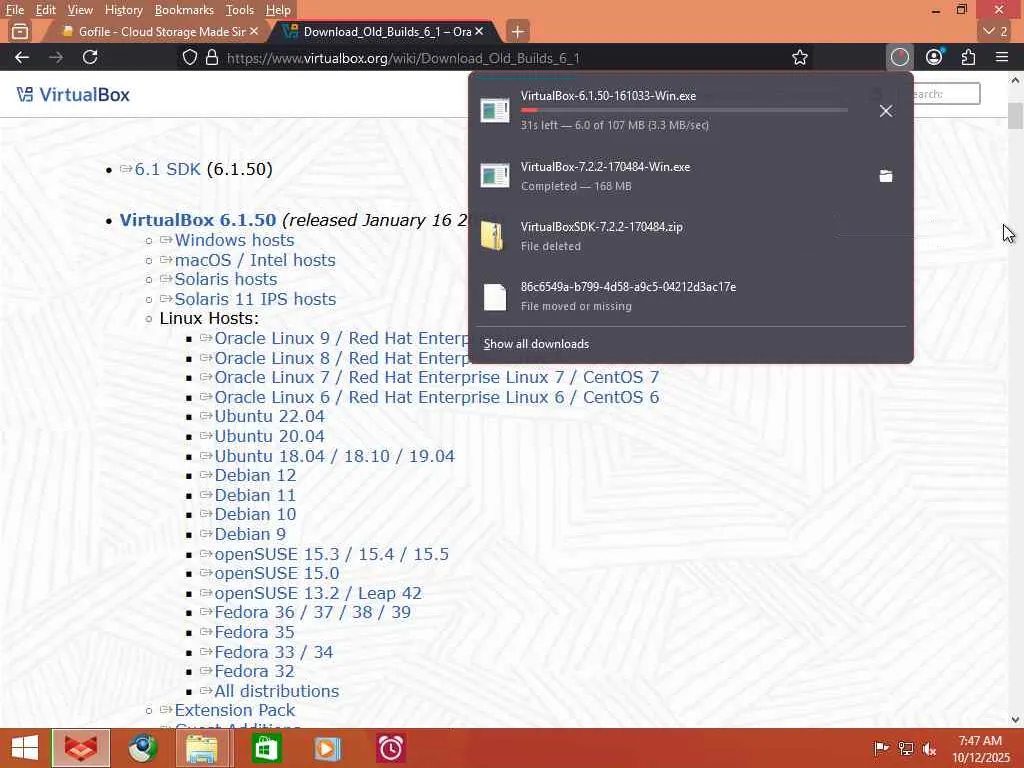
Task: Open the media player taskbar icon
Action: (x=328, y=748)
